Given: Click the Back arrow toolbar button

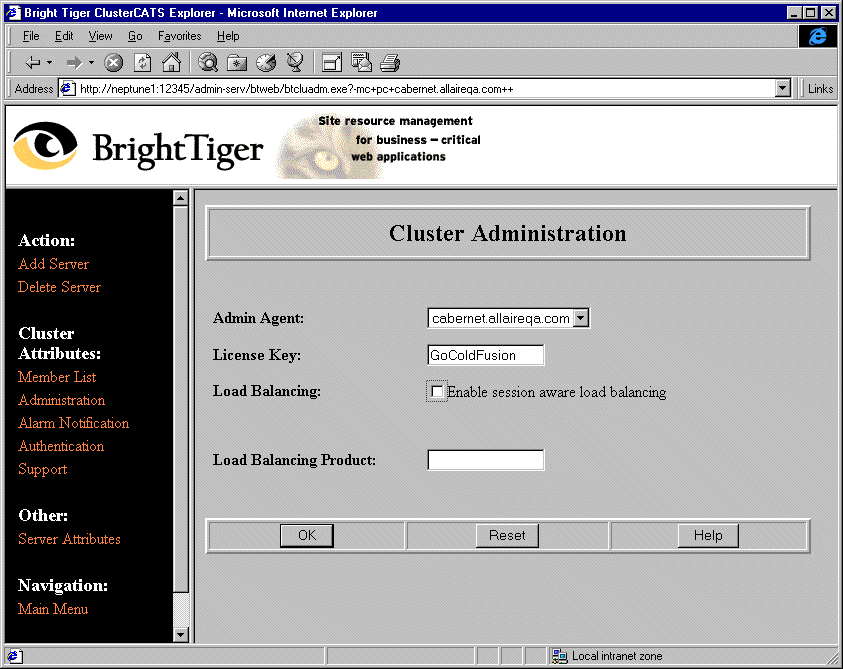Looking at the screenshot, I should pyautogui.click(x=31, y=62).
